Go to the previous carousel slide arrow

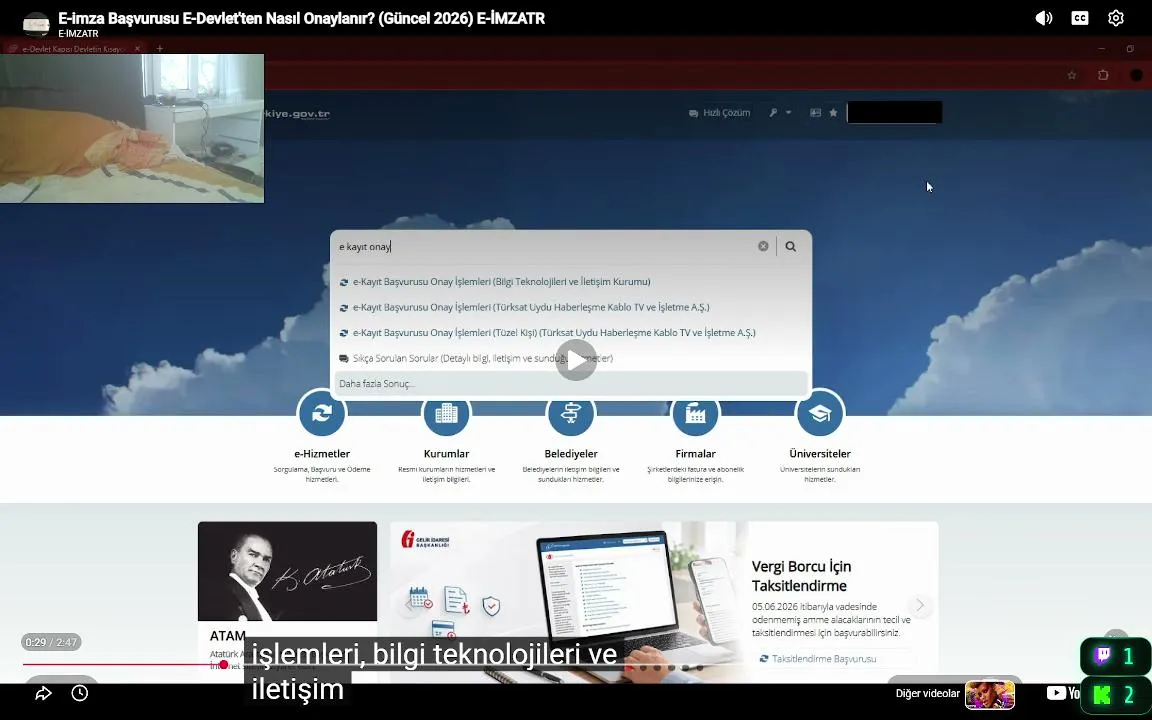[x=410, y=605]
